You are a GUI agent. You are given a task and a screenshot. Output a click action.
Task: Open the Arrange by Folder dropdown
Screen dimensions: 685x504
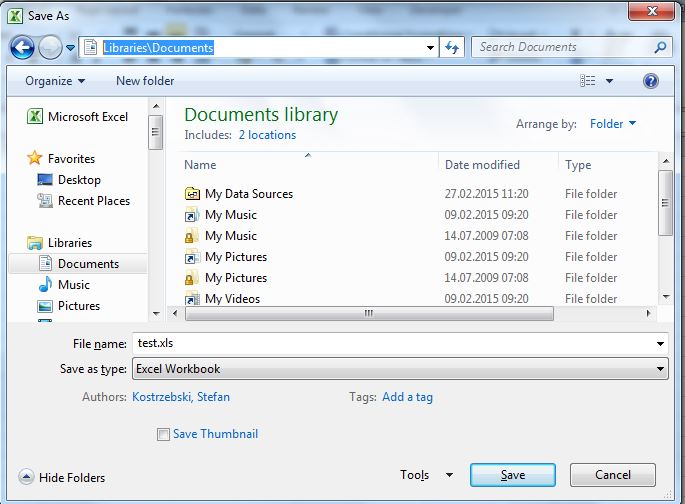coord(613,124)
